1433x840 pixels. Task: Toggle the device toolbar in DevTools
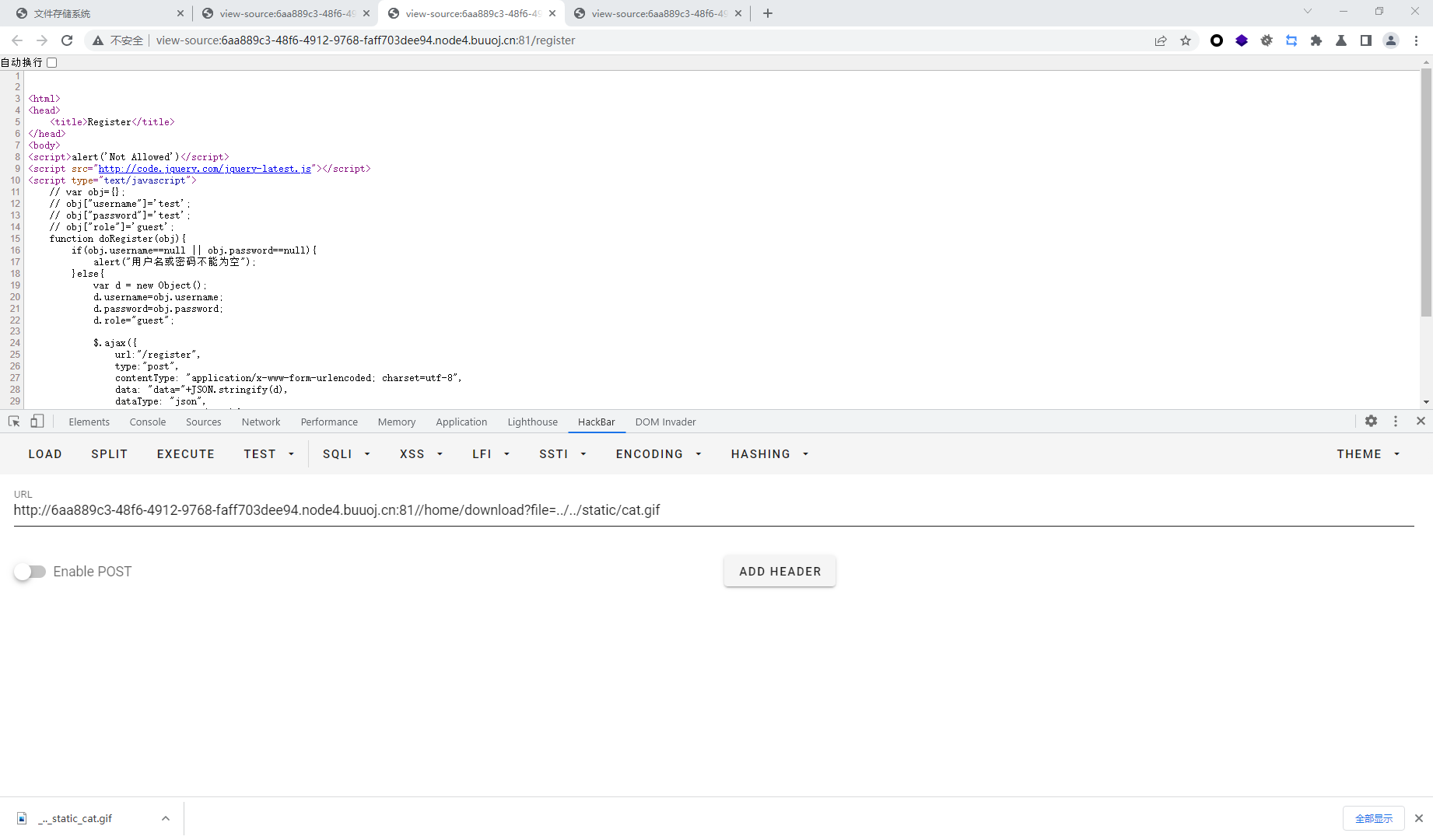click(x=37, y=422)
